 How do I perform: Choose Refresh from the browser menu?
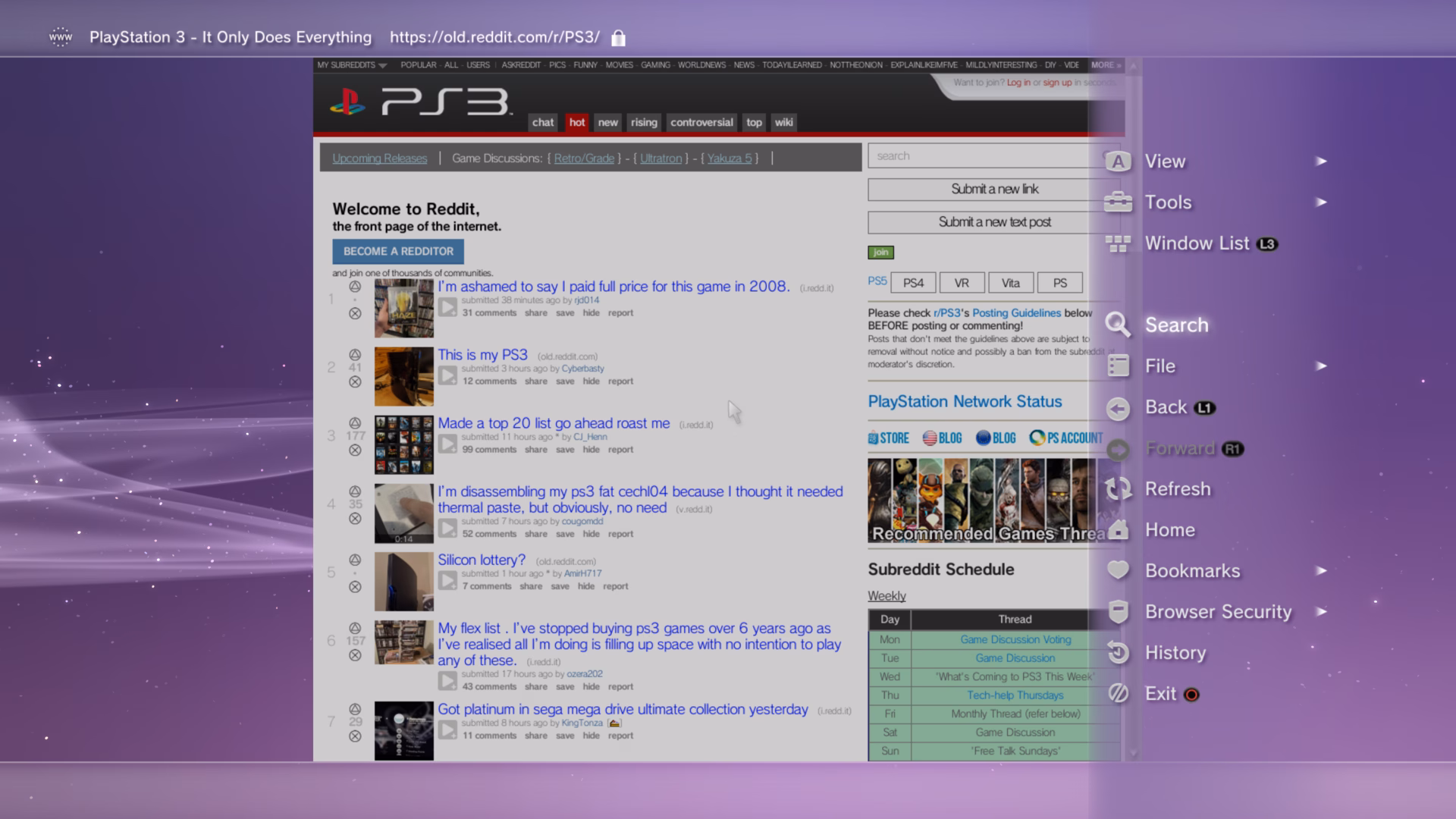click(1178, 489)
